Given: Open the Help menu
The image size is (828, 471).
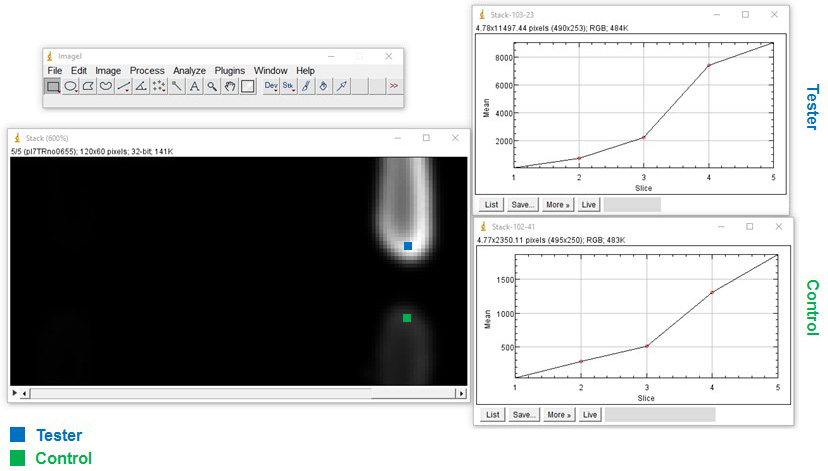Looking at the screenshot, I should pyautogui.click(x=305, y=70).
